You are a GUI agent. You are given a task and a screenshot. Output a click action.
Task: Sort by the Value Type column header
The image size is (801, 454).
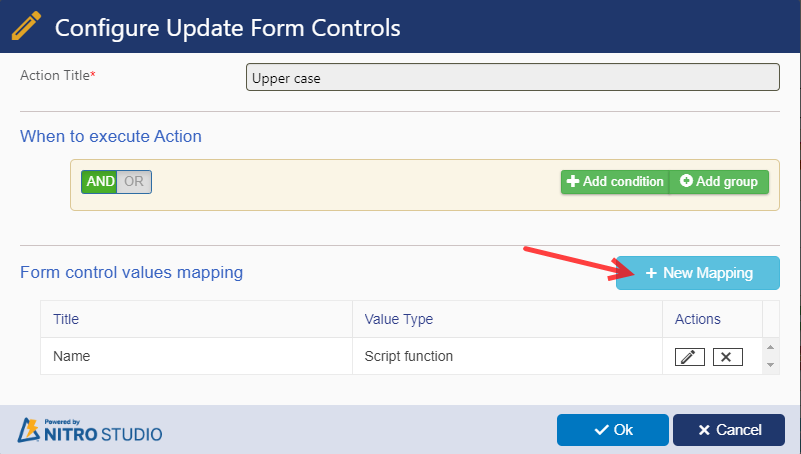click(x=398, y=319)
